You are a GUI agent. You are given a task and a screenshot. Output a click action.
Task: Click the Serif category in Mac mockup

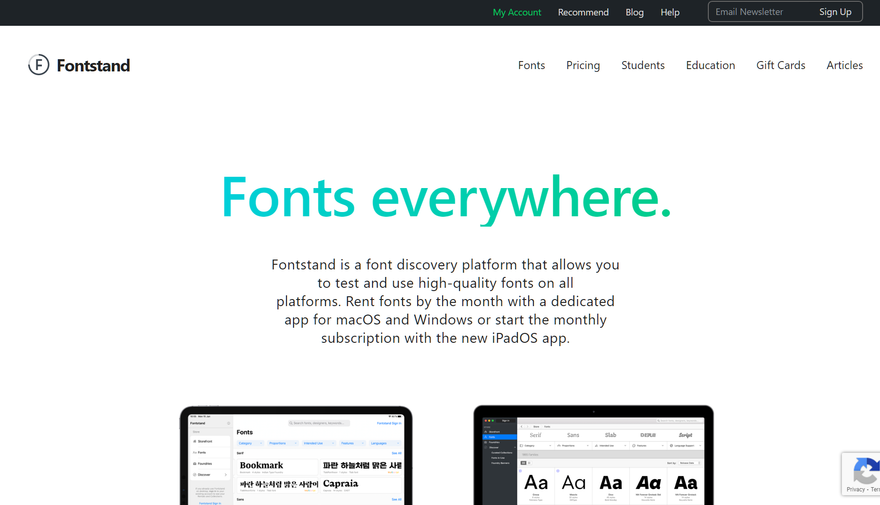pyautogui.click(x=535, y=435)
